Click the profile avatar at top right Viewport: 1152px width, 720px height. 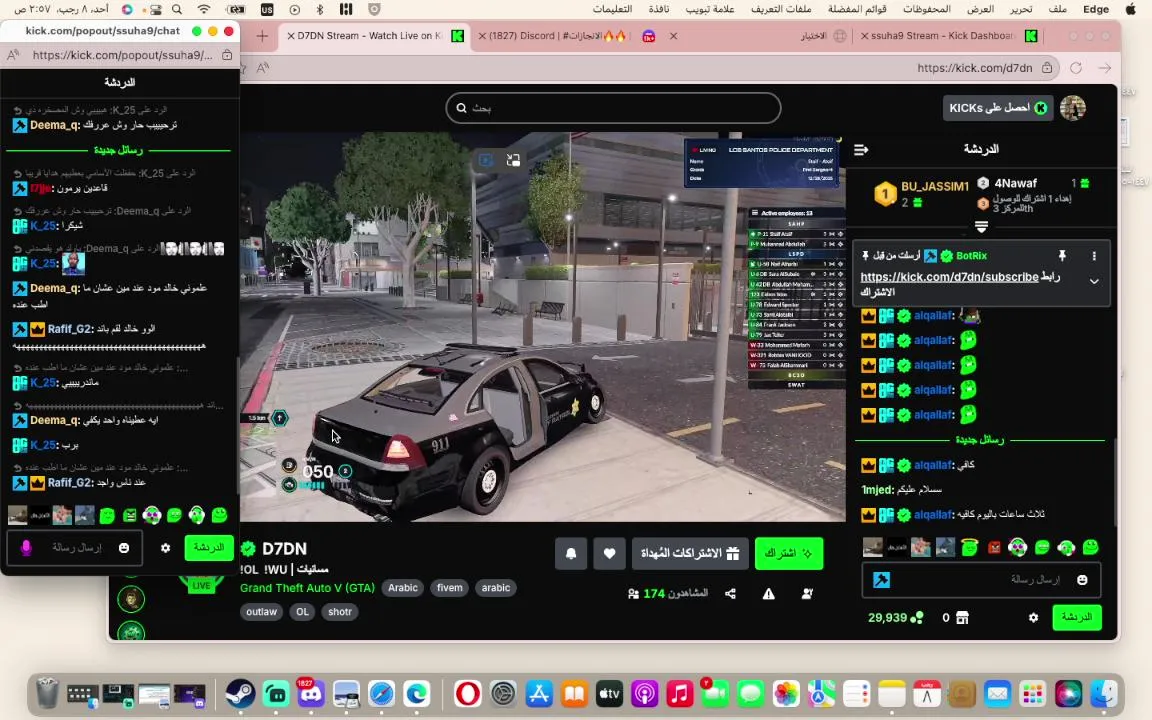(1073, 108)
